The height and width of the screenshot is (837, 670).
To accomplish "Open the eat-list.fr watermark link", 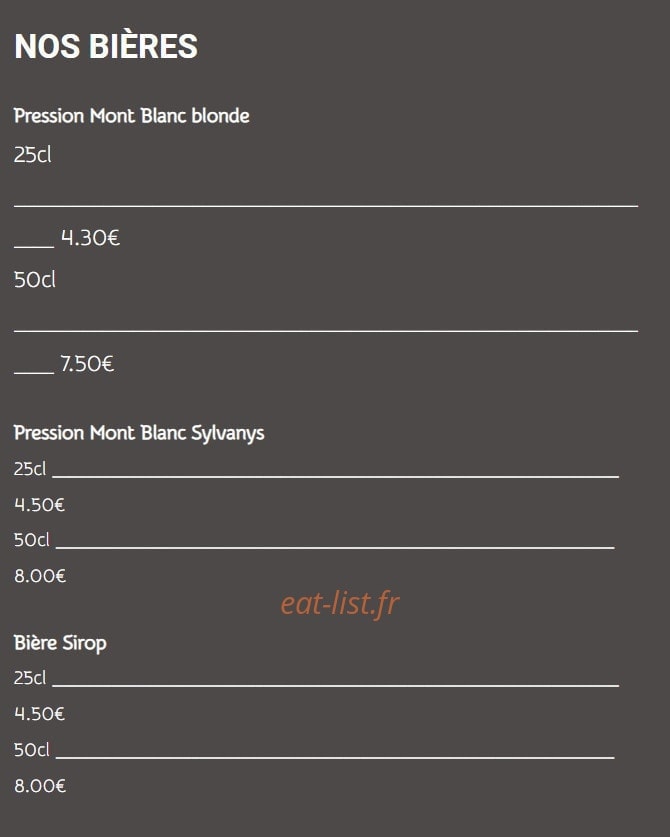I will point(340,604).
